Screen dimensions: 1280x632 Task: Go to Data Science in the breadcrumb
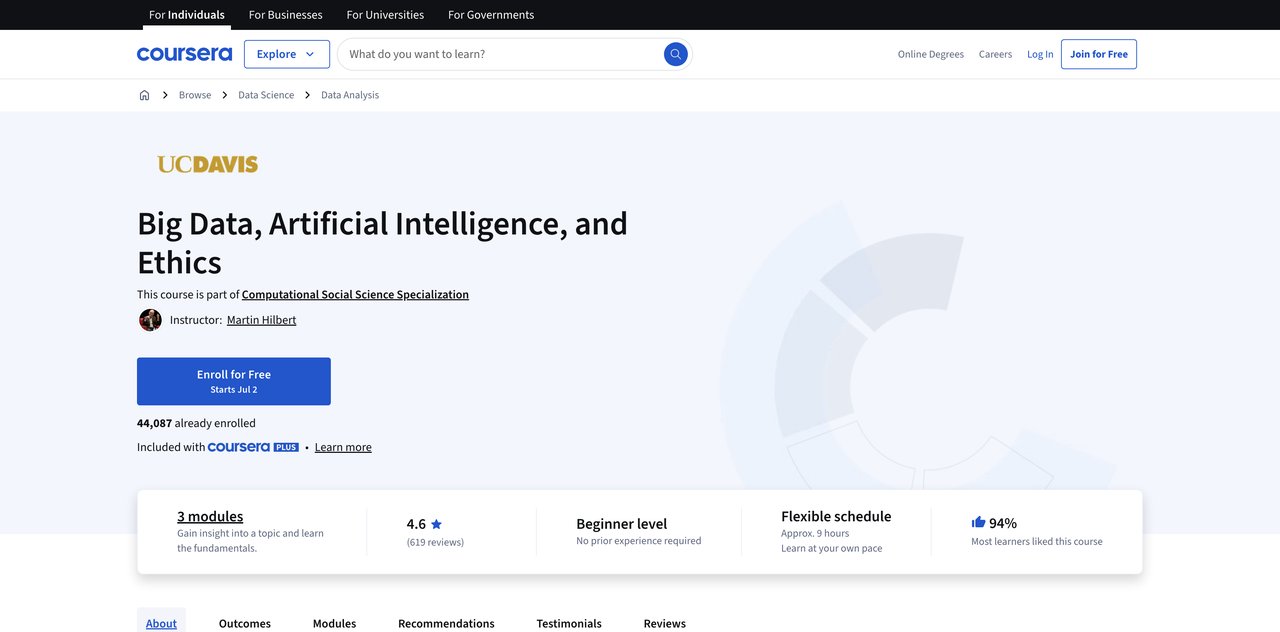click(266, 95)
